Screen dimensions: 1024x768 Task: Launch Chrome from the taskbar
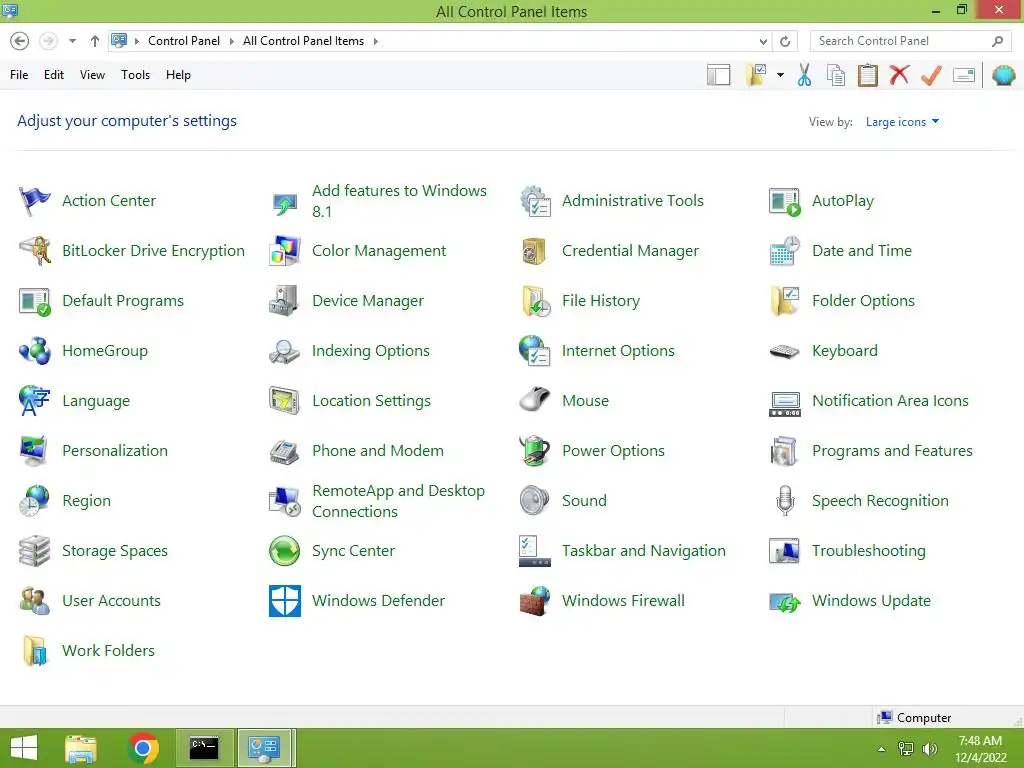click(x=143, y=748)
